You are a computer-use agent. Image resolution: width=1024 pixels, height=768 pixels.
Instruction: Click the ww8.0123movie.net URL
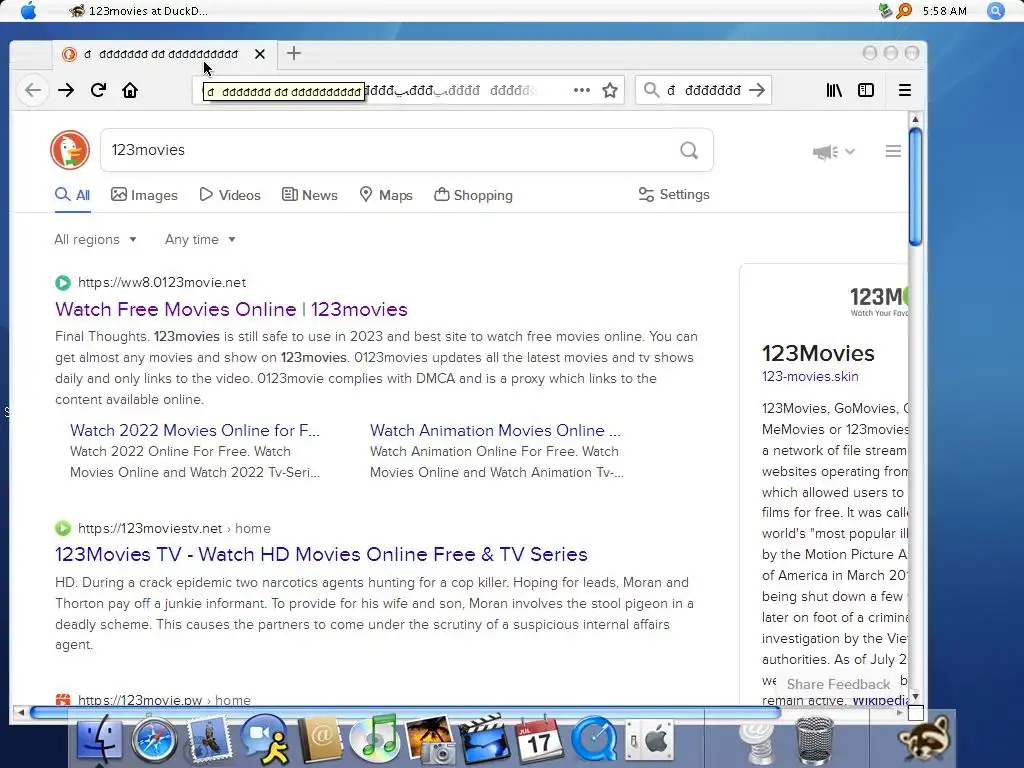[x=162, y=283]
